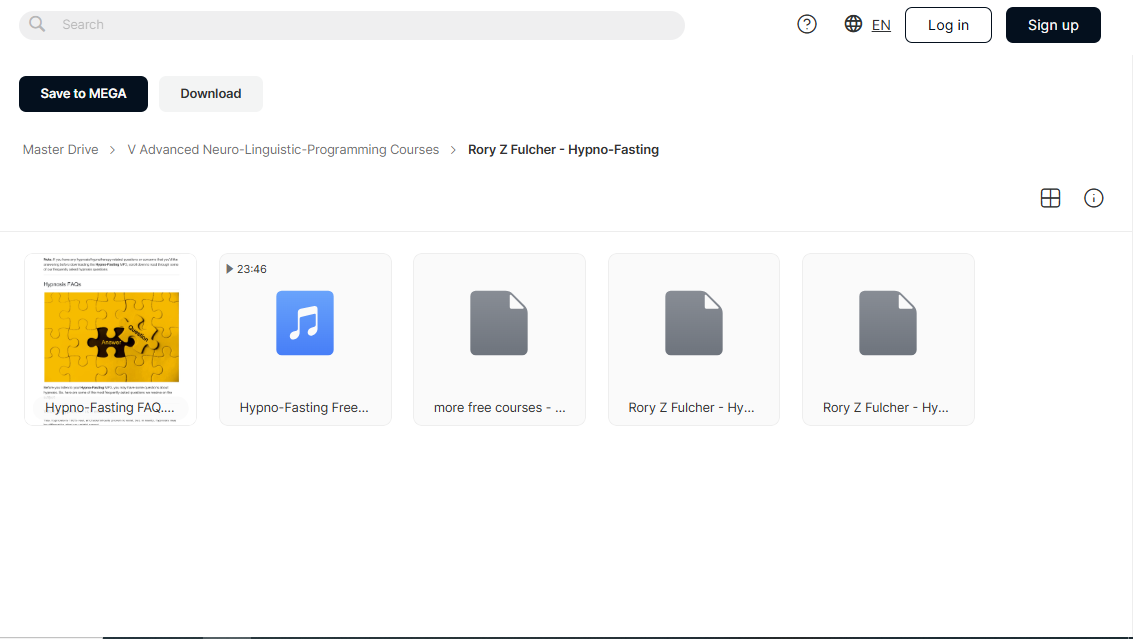The height and width of the screenshot is (639, 1133).
Task: Click the 23:46 duration play indicator
Action: [x=246, y=269]
